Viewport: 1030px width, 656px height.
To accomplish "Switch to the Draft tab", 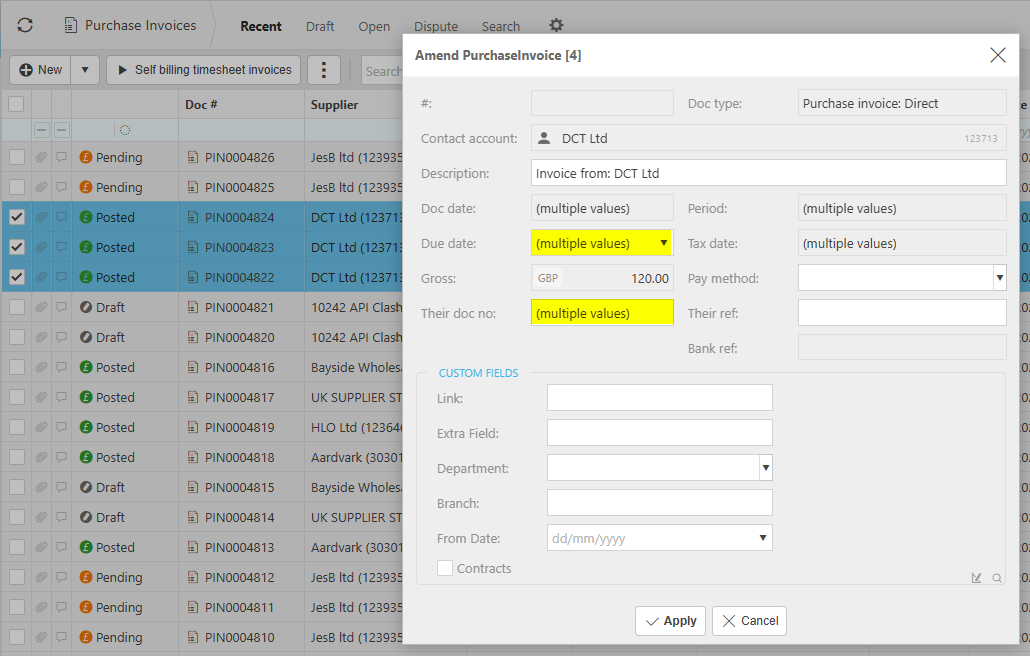I will click(320, 27).
